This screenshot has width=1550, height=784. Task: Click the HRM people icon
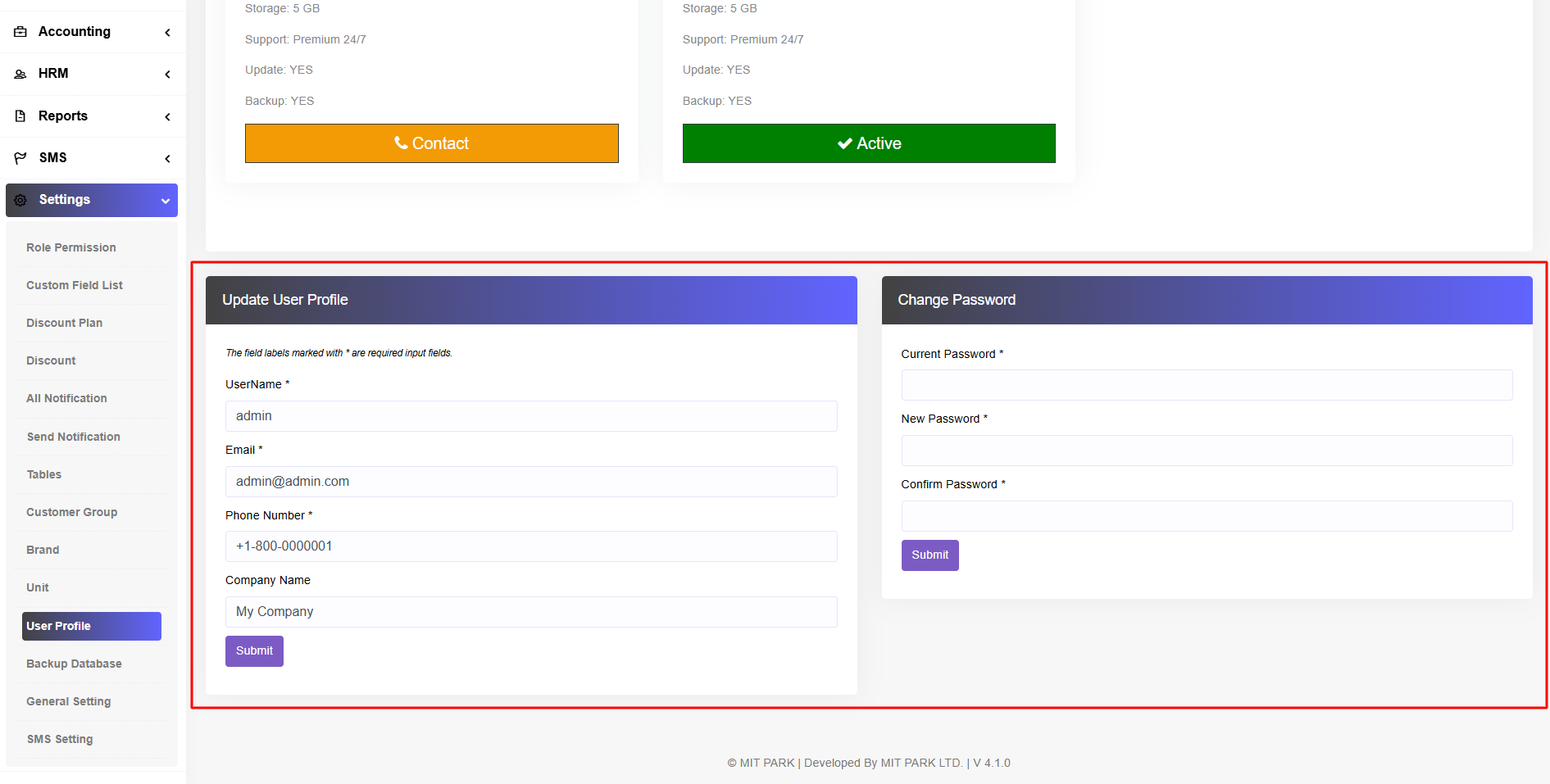click(20, 74)
